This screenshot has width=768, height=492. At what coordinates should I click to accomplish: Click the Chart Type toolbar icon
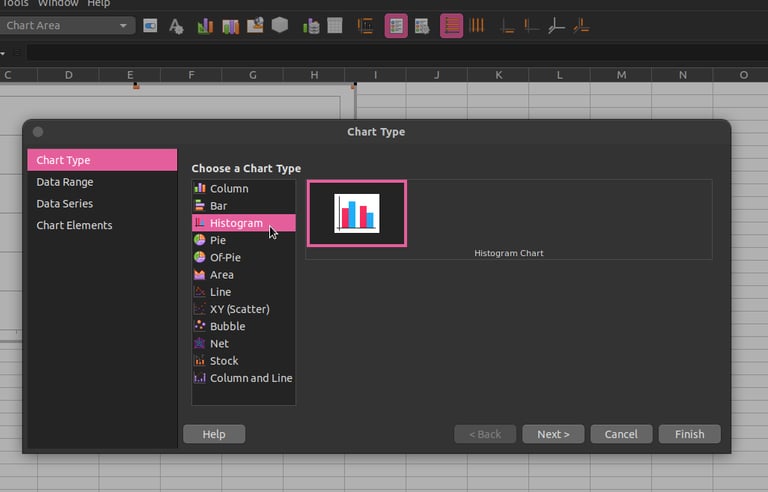[205, 25]
